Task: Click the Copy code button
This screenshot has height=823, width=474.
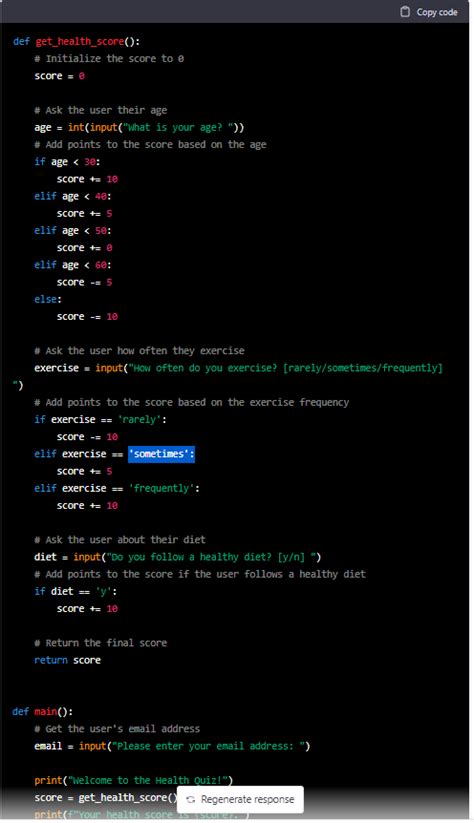Action: point(428,12)
